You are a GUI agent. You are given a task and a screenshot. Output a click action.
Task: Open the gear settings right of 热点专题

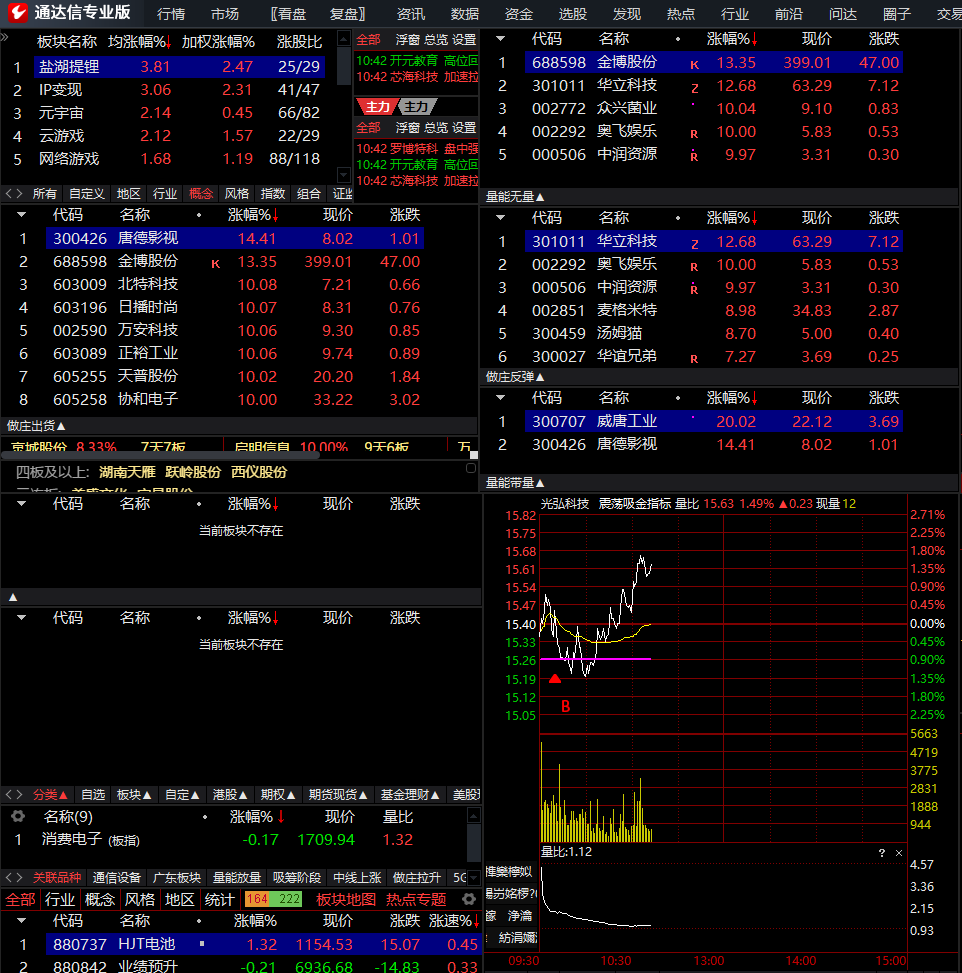click(469, 899)
